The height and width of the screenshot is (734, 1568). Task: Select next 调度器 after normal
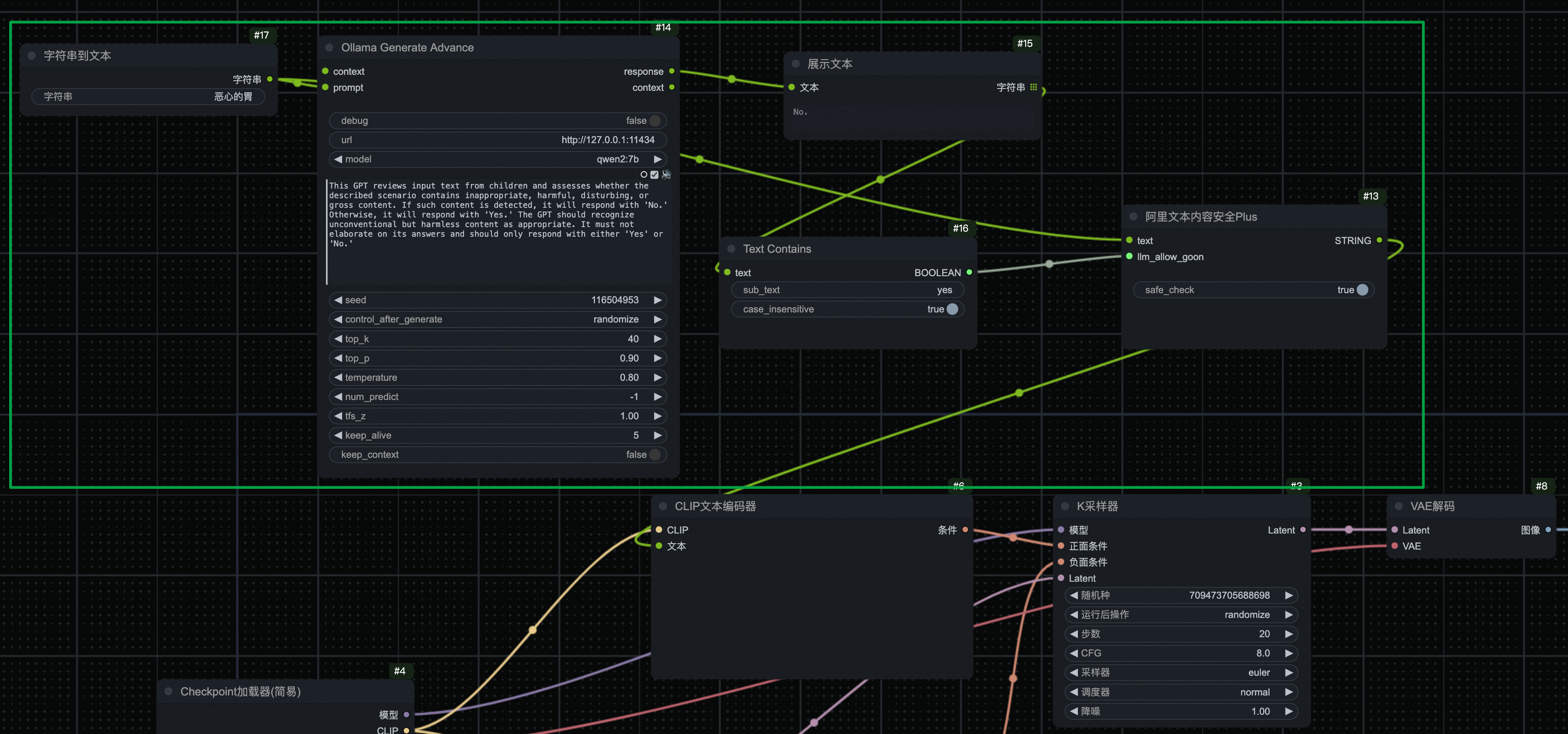[x=1289, y=692]
